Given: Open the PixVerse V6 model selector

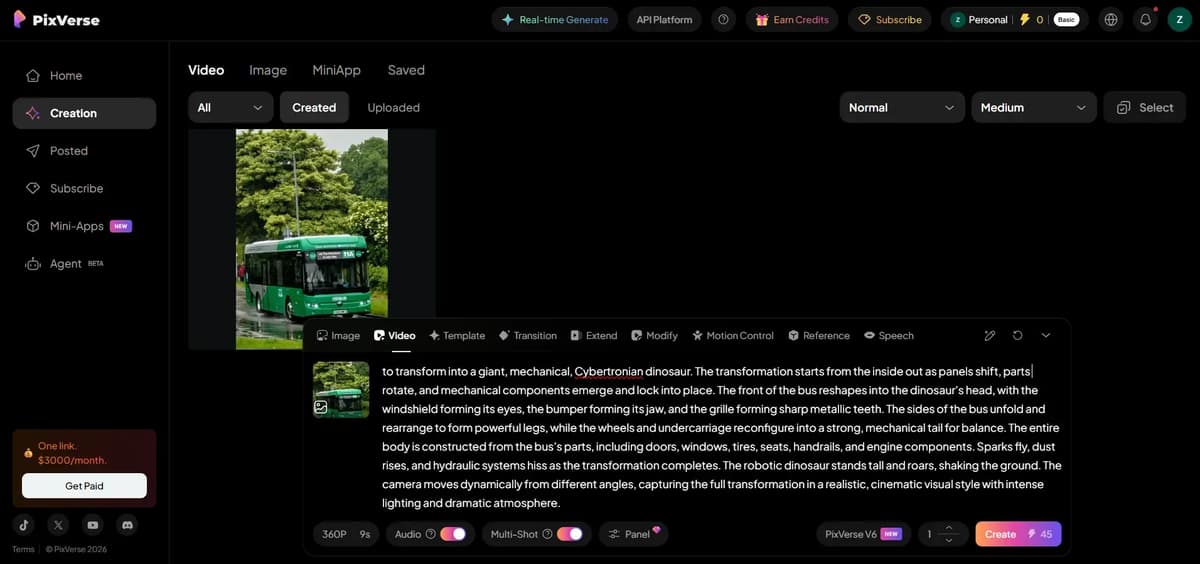Looking at the screenshot, I should pos(863,534).
